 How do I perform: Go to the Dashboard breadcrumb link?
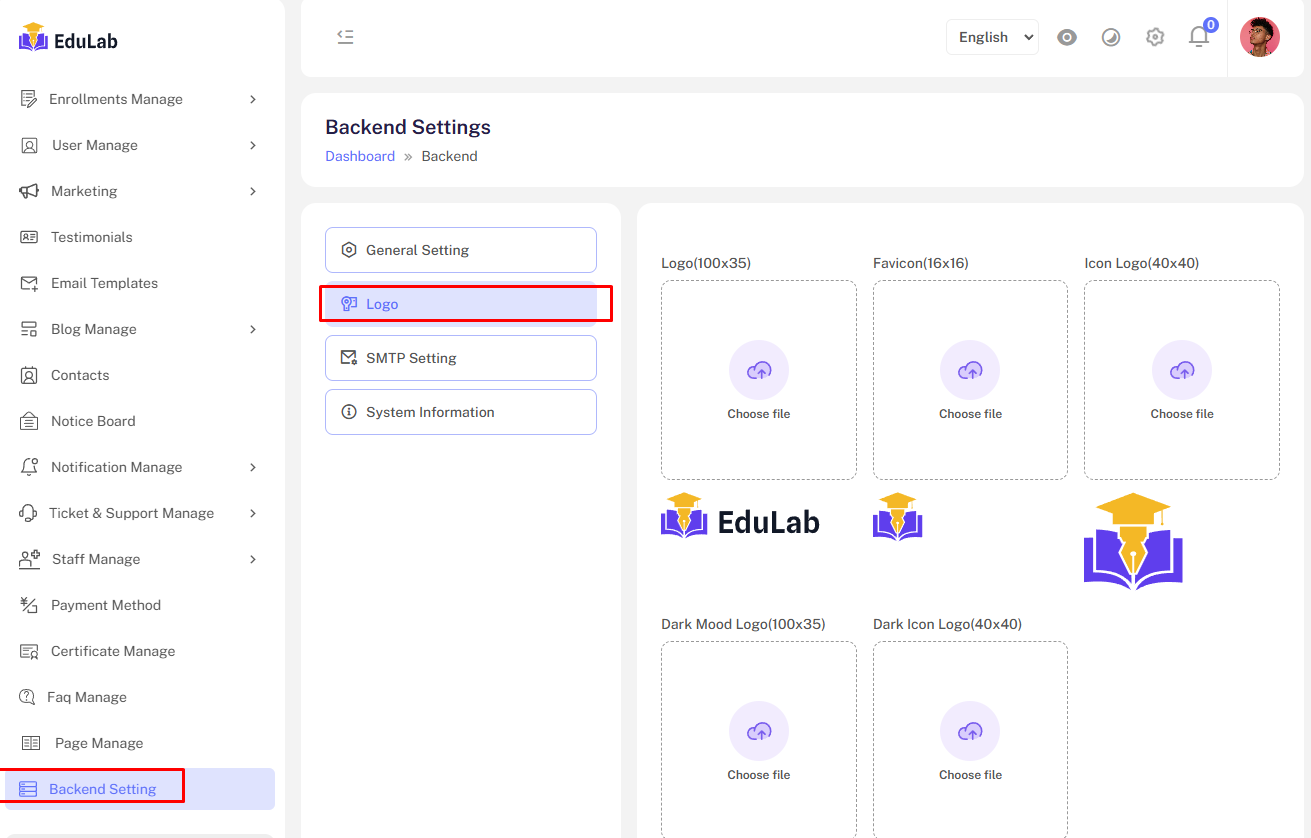pyautogui.click(x=360, y=156)
